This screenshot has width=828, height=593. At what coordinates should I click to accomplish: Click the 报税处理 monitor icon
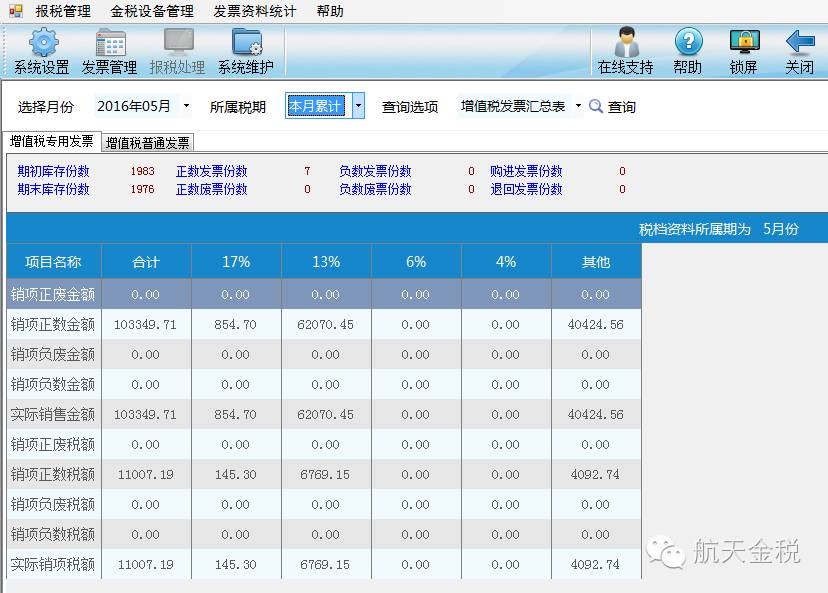178,42
